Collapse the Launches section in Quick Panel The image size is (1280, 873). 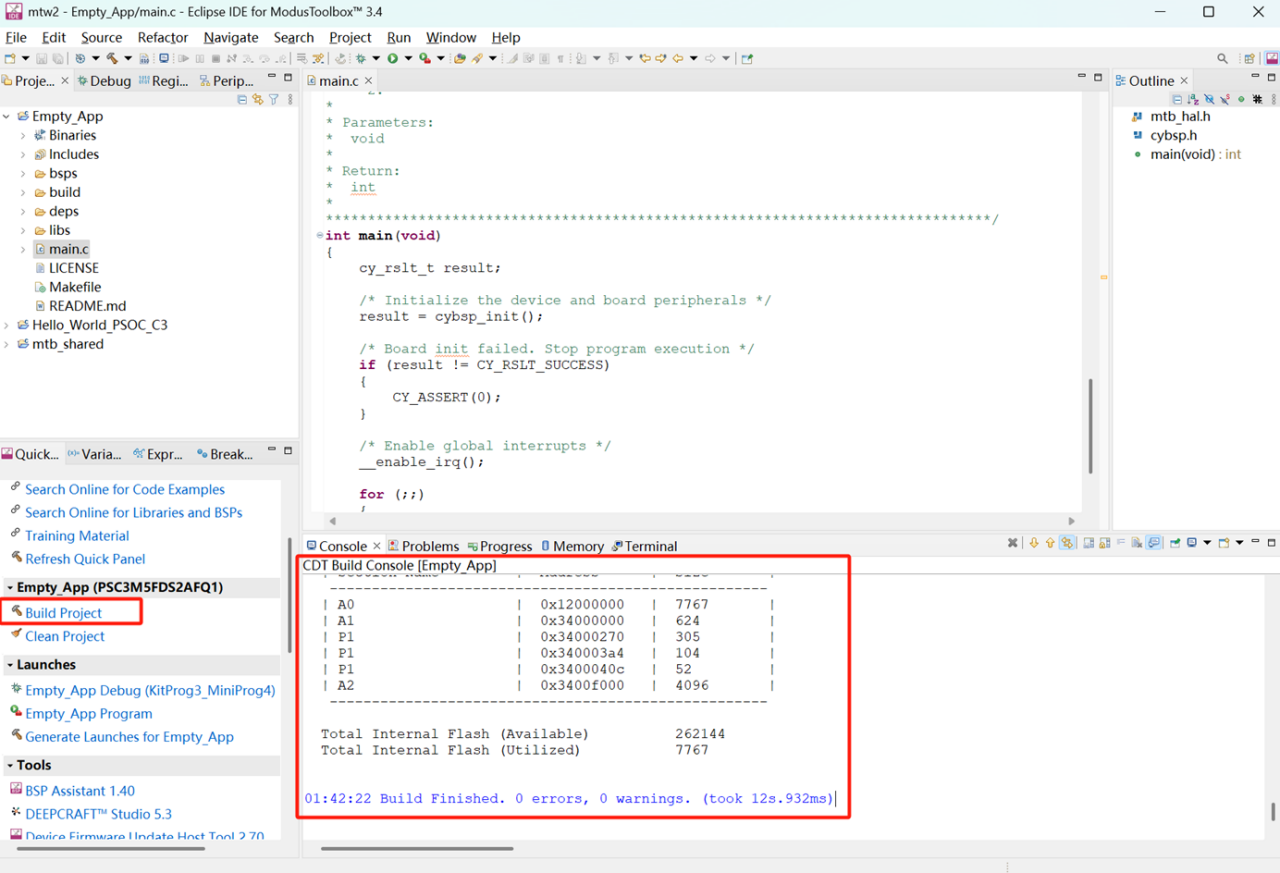9,665
